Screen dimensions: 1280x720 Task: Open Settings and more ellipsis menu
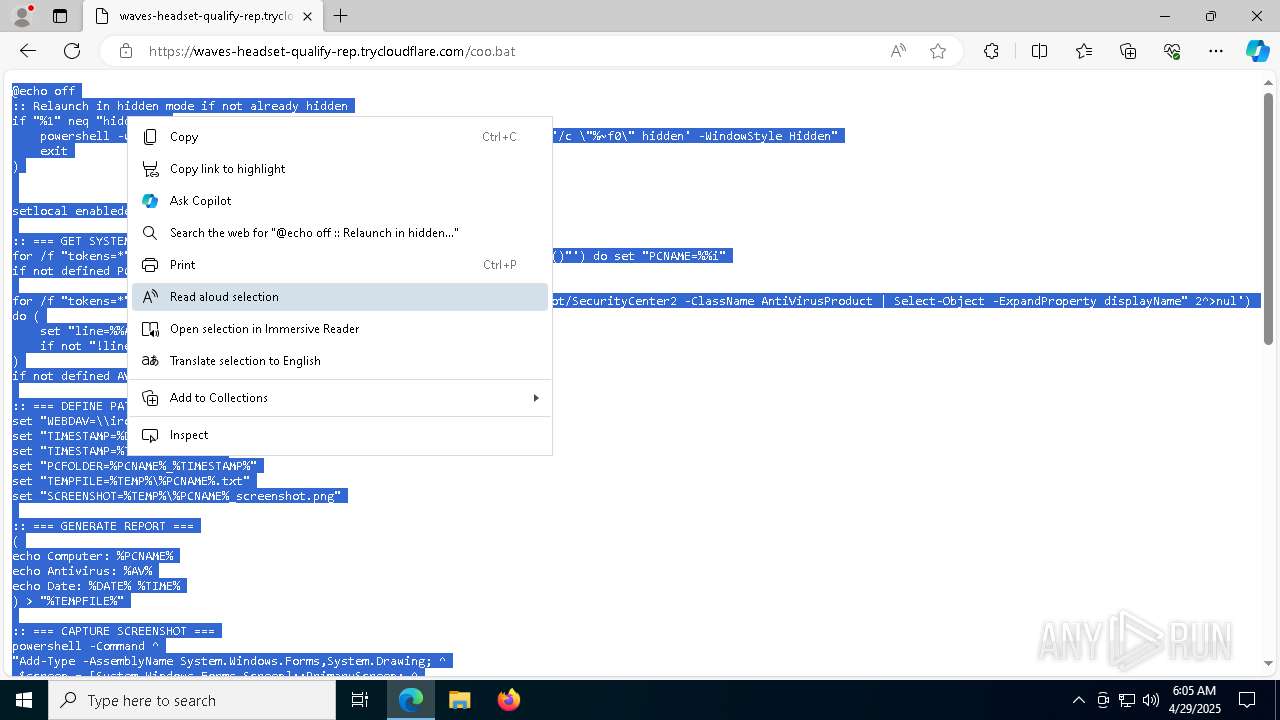(x=1216, y=51)
